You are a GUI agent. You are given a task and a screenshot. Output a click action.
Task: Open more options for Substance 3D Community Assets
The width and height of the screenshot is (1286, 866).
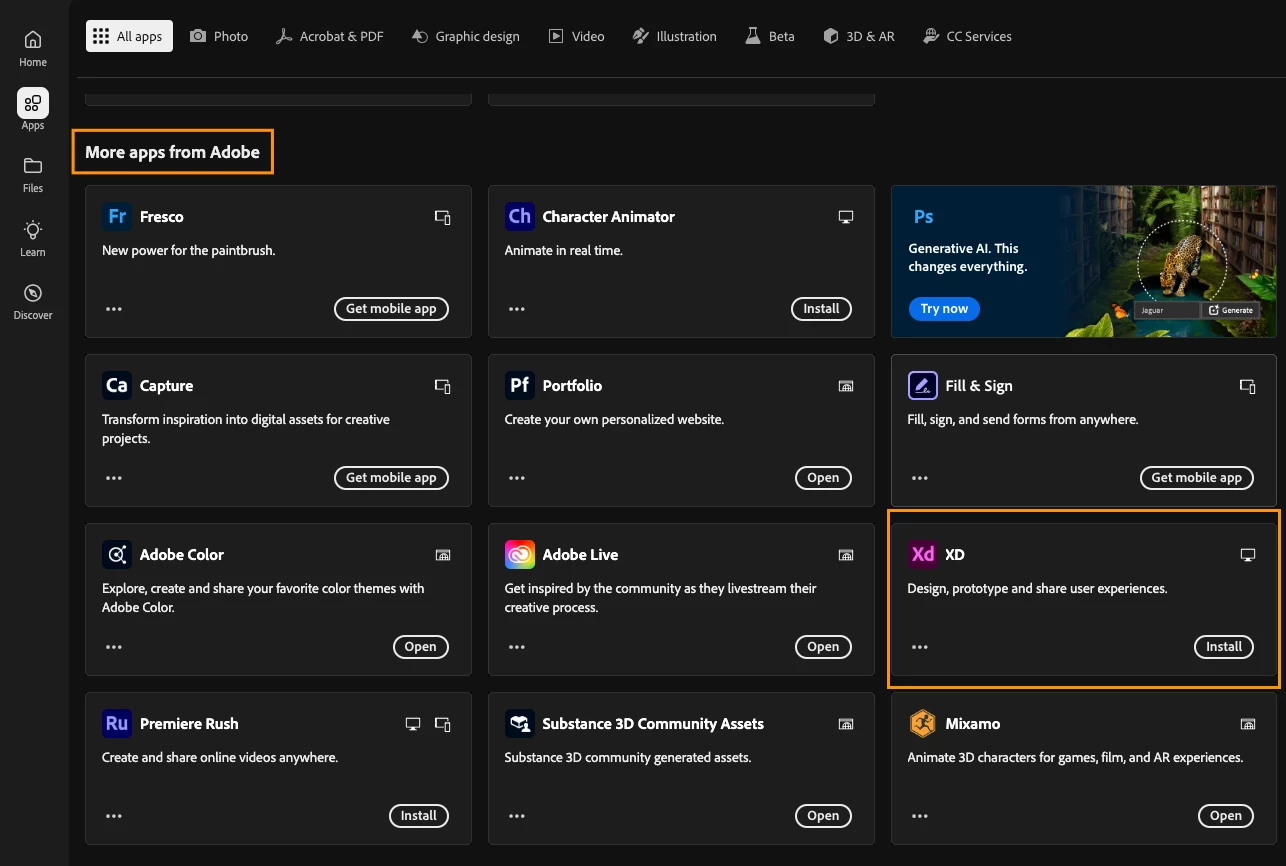(x=517, y=816)
